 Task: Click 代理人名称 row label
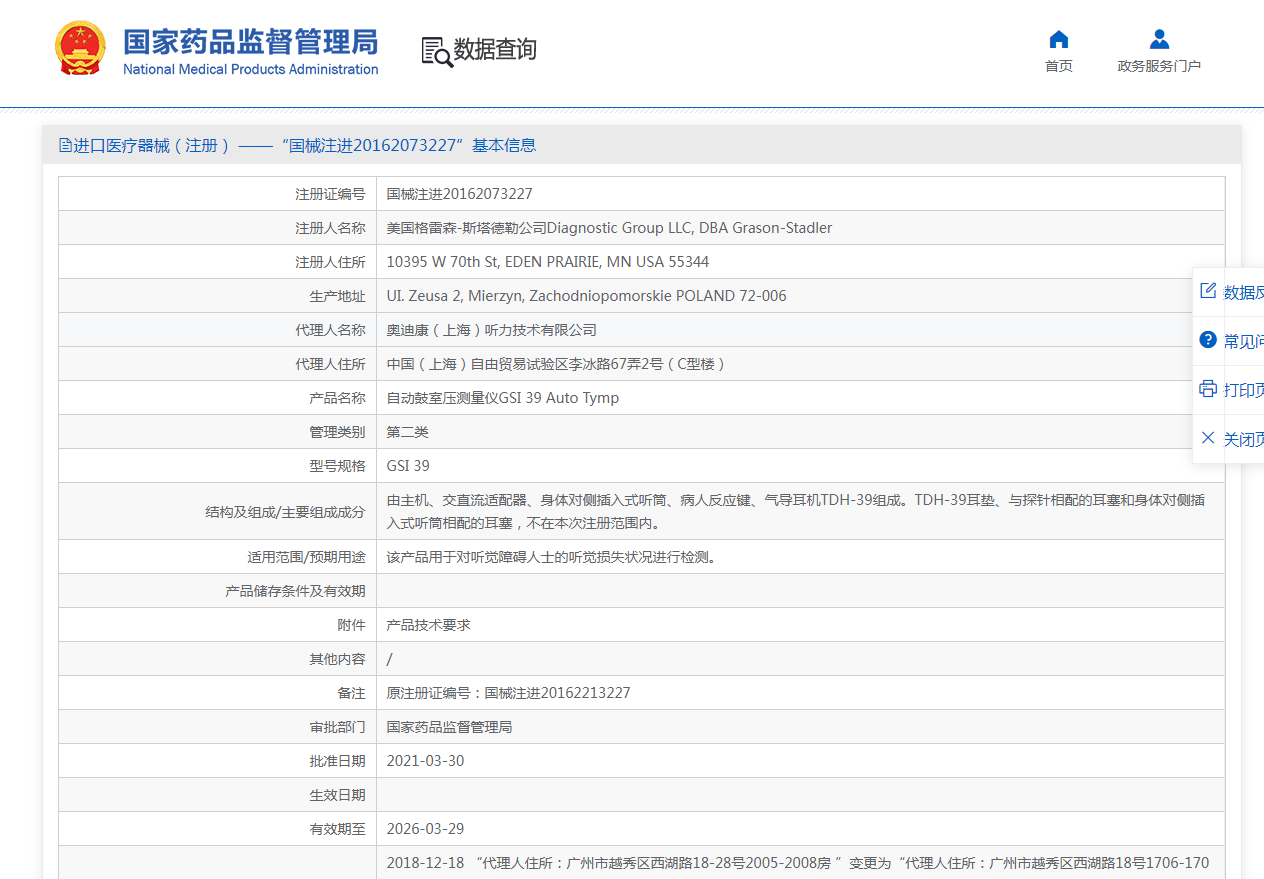click(330, 330)
